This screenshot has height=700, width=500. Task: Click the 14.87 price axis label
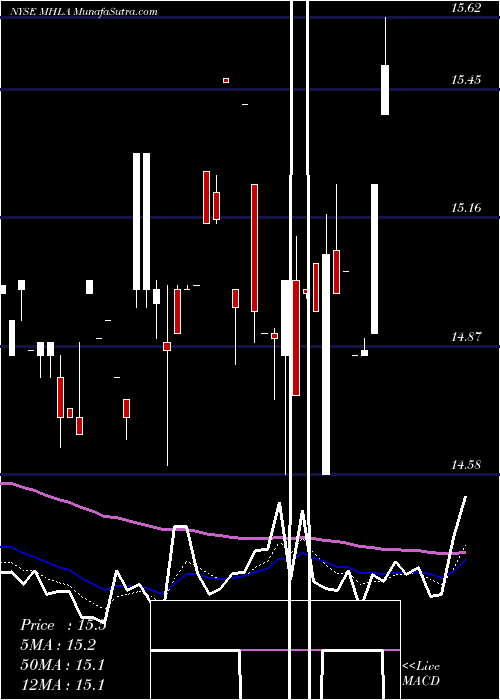[x=466, y=336]
